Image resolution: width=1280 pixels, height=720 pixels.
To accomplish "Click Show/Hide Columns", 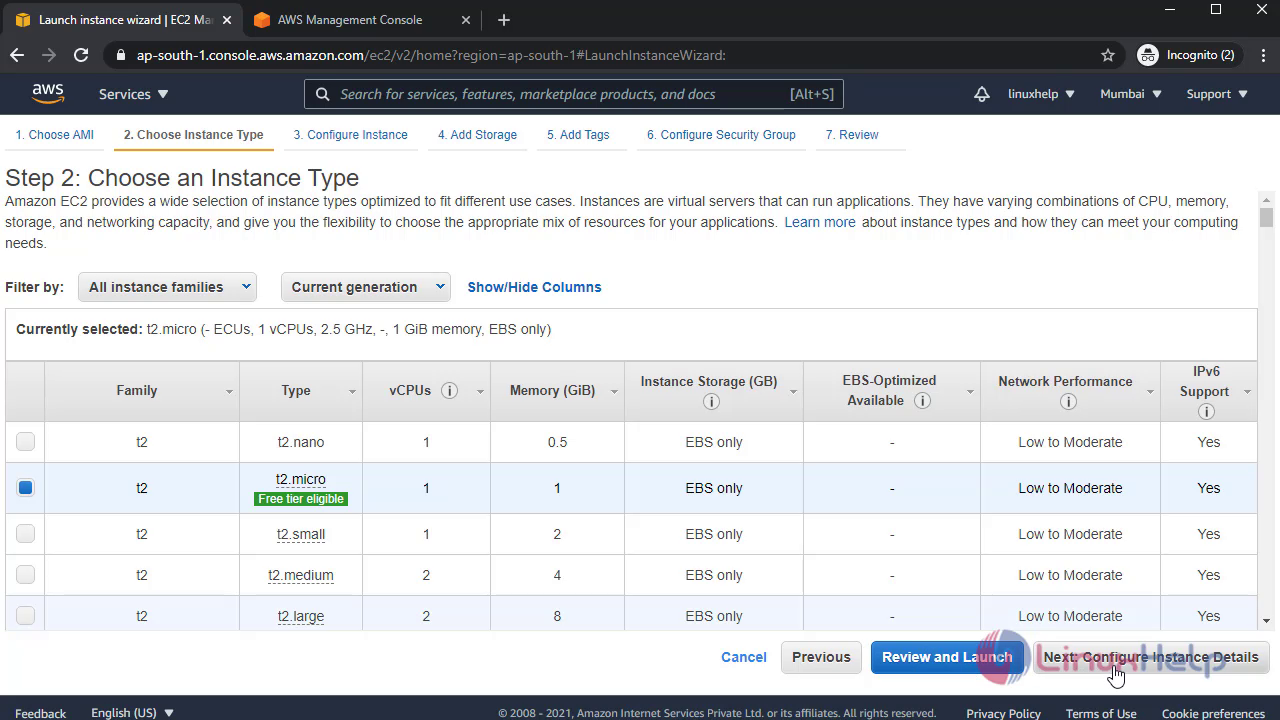I will pos(534,287).
